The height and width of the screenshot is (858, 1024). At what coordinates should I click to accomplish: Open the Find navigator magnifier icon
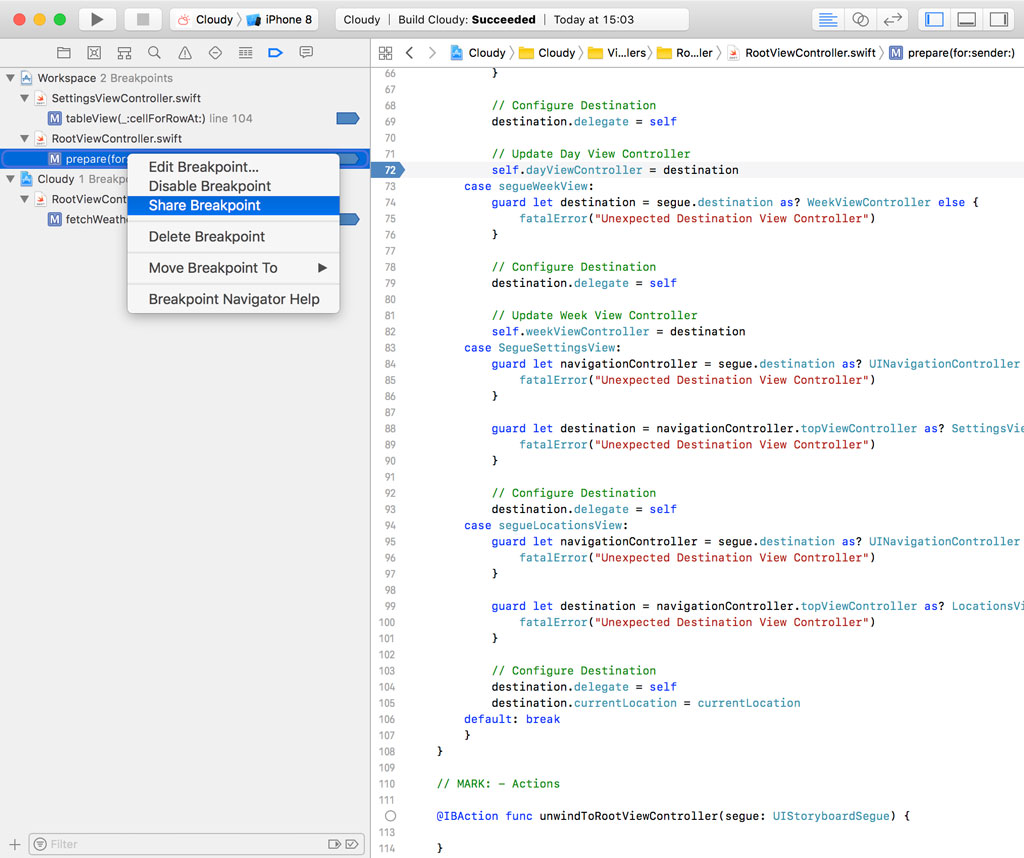[x=154, y=53]
